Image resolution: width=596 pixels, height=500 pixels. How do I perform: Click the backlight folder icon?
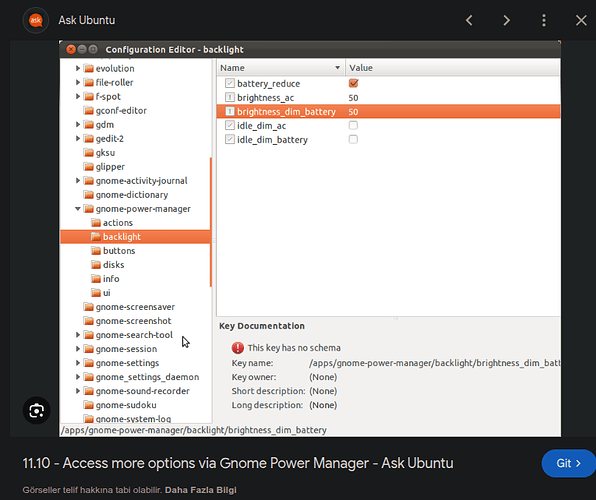click(96, 237)
